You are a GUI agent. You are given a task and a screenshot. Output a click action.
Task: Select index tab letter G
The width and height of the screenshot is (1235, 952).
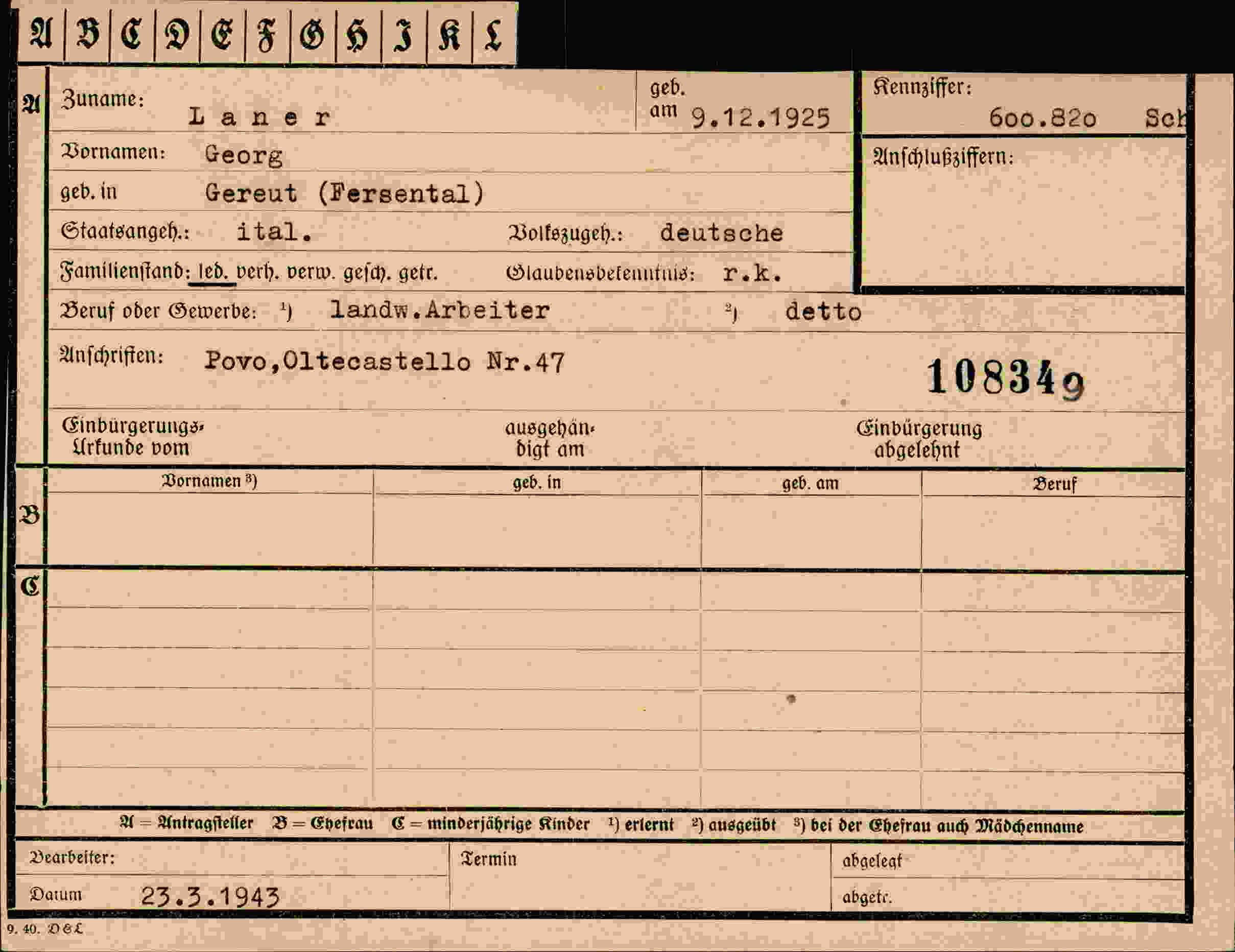point(313,33)
